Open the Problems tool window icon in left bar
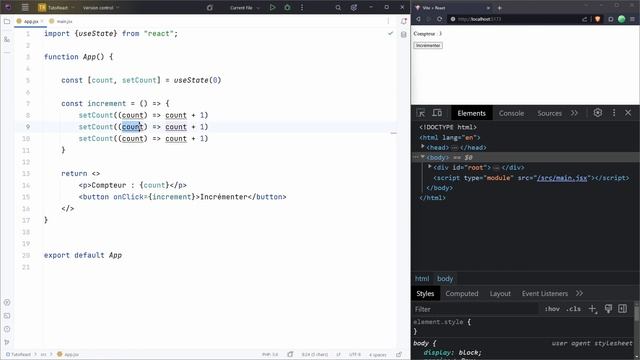This screenshot has width=640, height=360. [x=7, y=329]
